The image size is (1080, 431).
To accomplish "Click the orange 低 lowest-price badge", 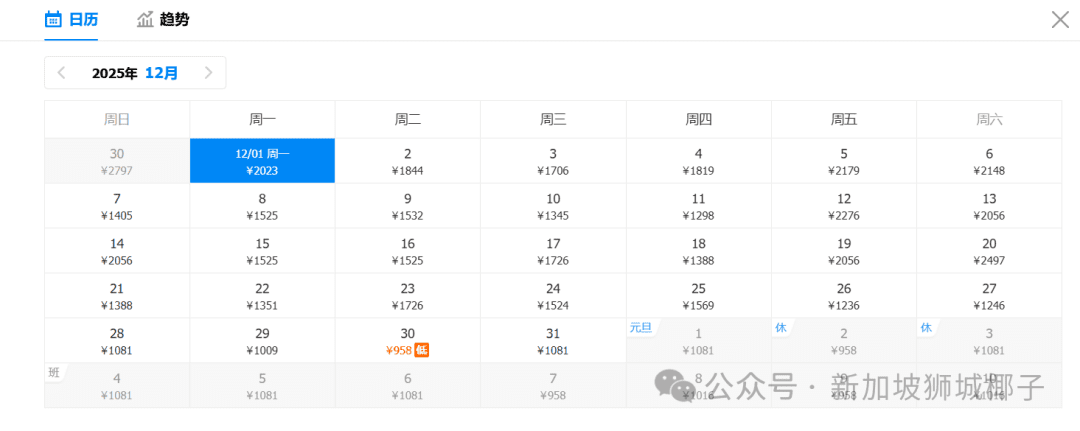I will point(422,350).
